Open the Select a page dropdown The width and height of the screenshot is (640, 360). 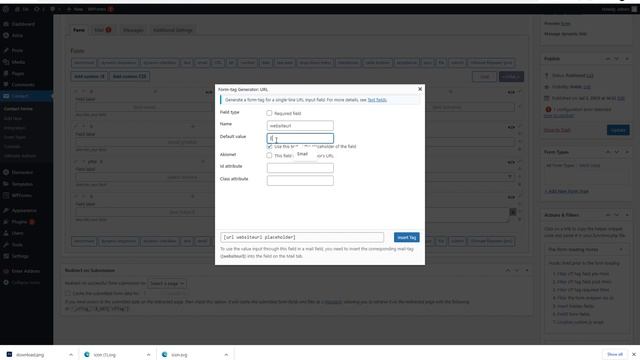pos(167,283)
